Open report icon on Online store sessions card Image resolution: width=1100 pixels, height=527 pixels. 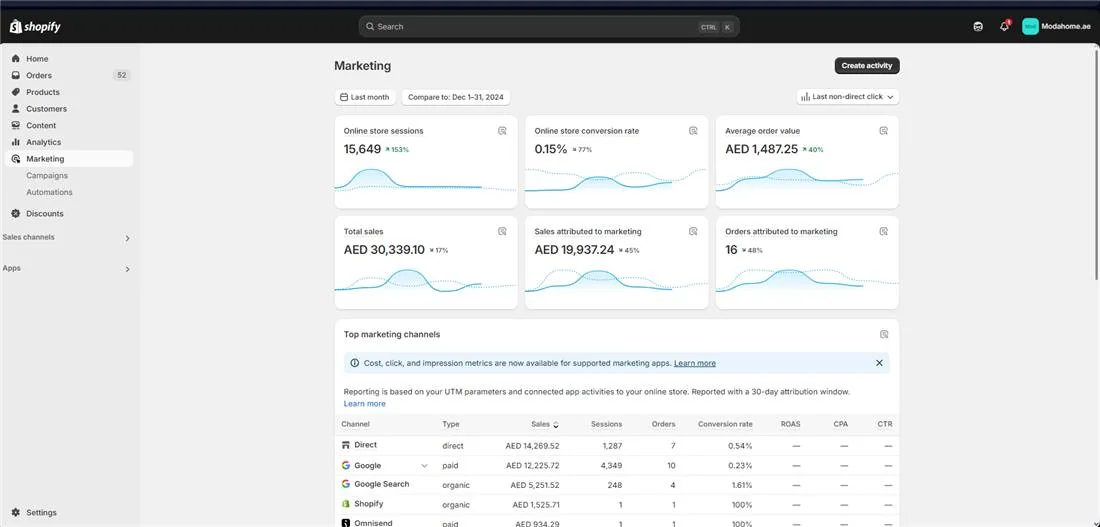tap(502, 131)
